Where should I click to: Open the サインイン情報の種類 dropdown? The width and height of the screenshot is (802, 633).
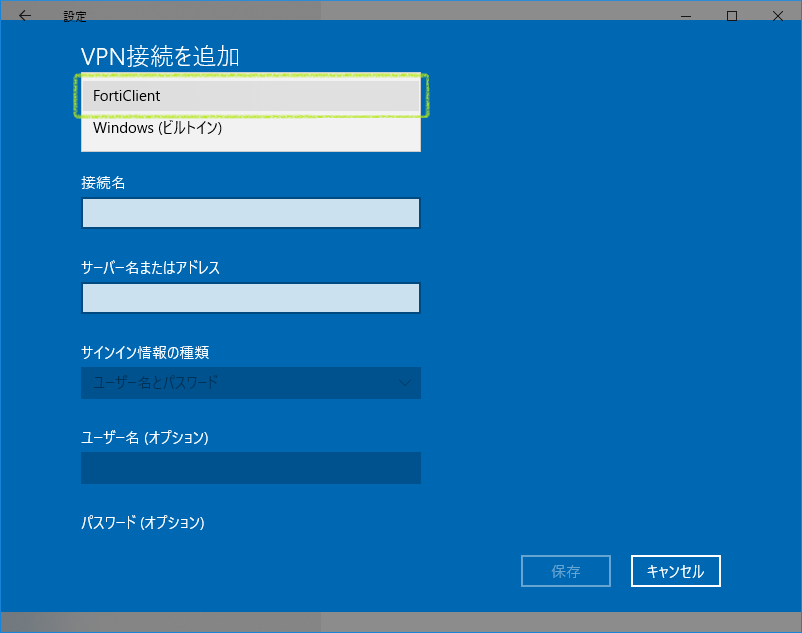coord(251,382)
